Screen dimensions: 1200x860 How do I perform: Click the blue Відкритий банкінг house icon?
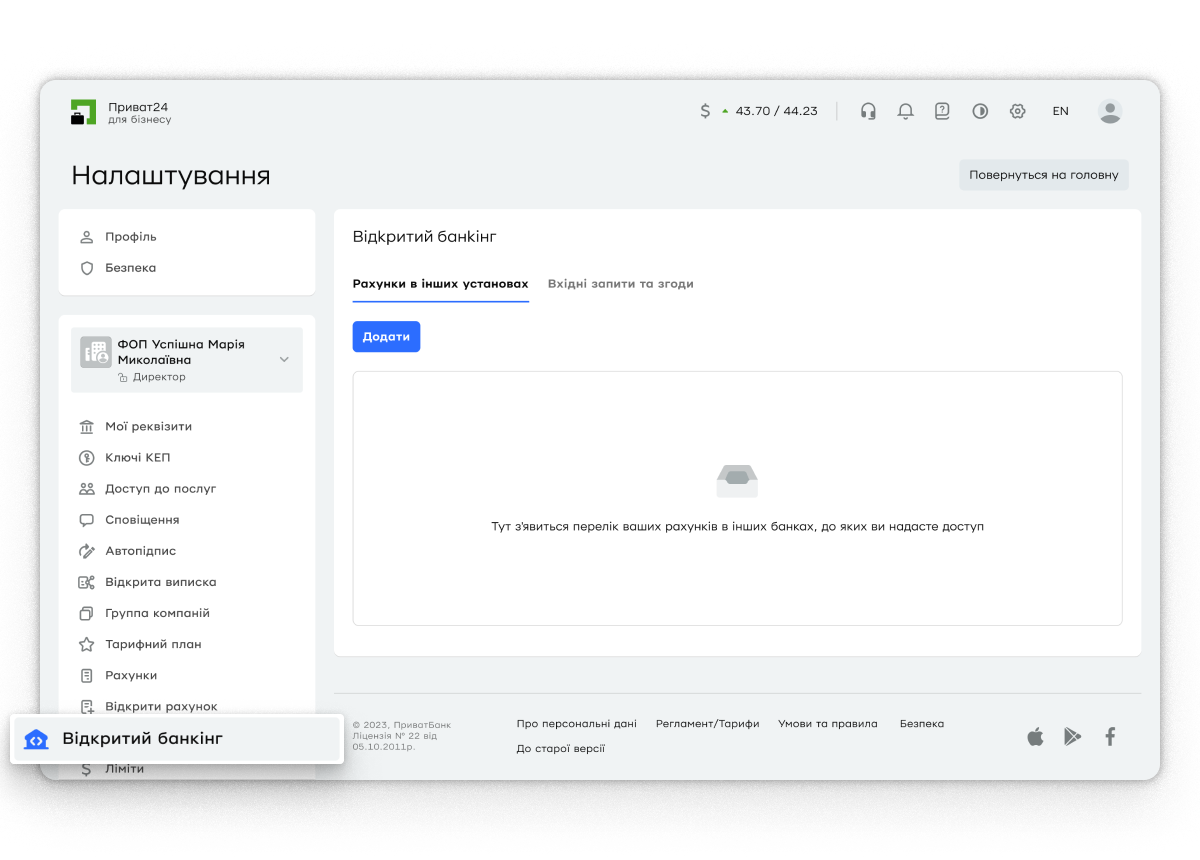(x=36, y=739)
